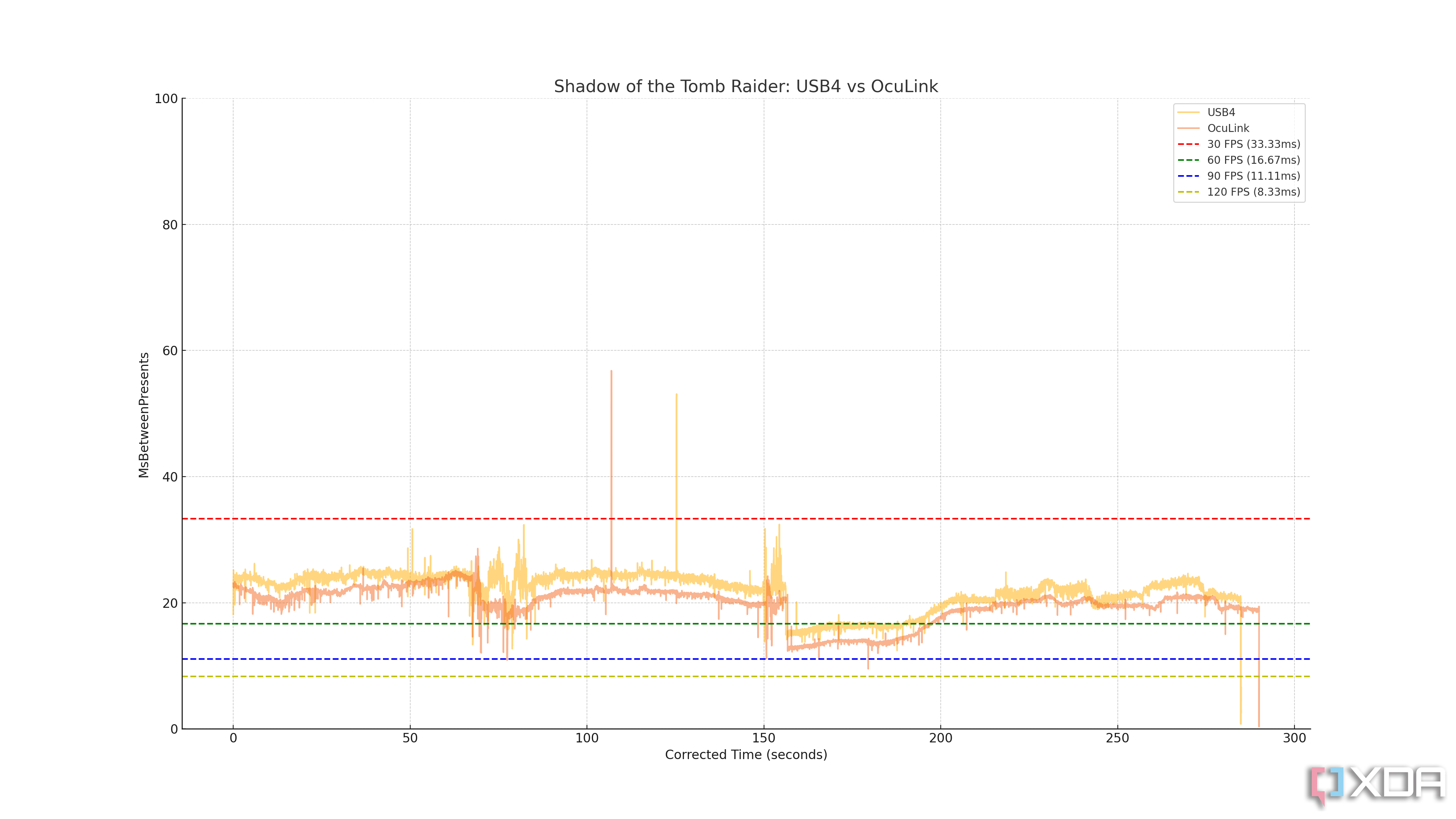Click the x-axis tick label '150'
Screen dimensions: 1456x819
[764, 738]
